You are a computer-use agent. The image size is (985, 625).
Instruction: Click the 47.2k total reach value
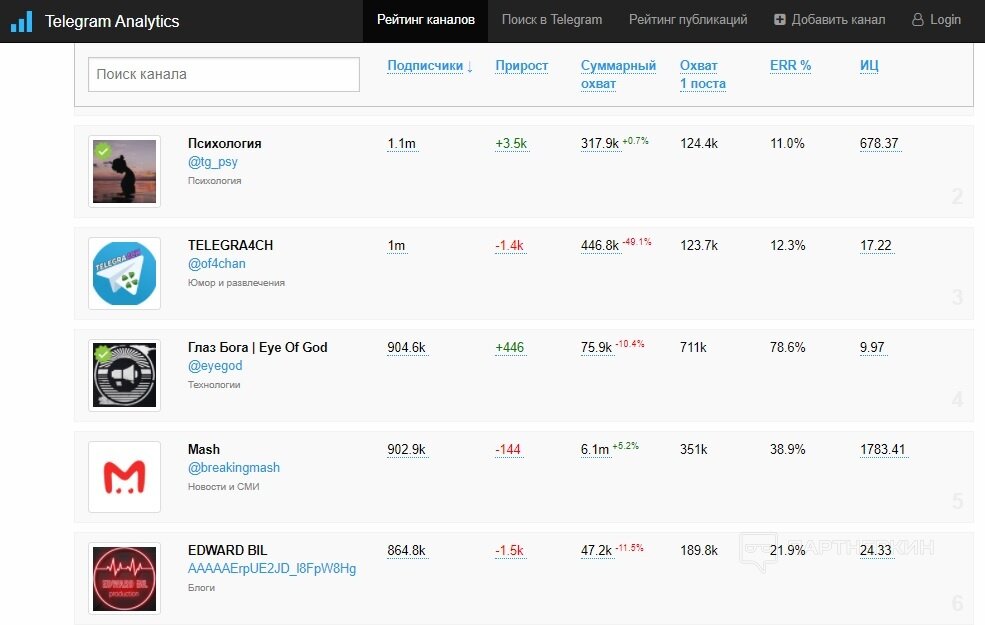(596, 550)
